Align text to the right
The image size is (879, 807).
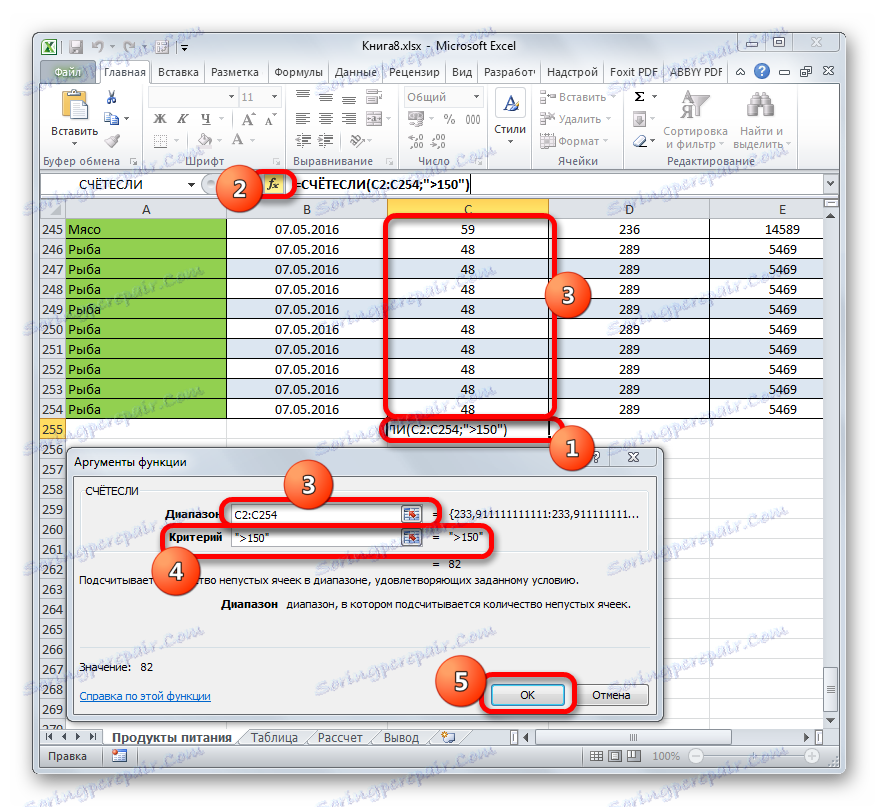click(x=349, y=119)
